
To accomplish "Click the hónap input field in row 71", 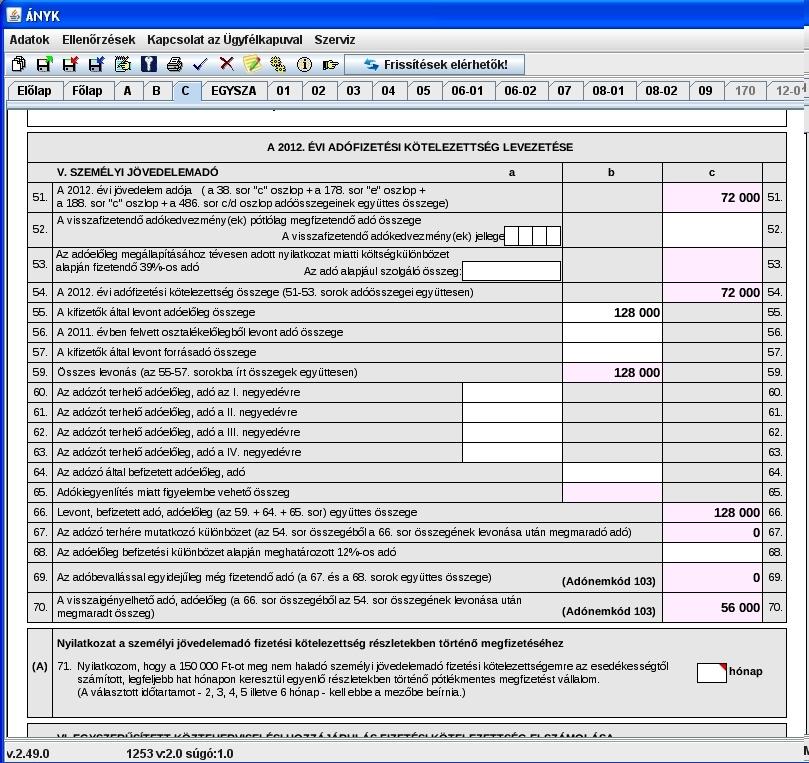I will (x=711, y=673).
